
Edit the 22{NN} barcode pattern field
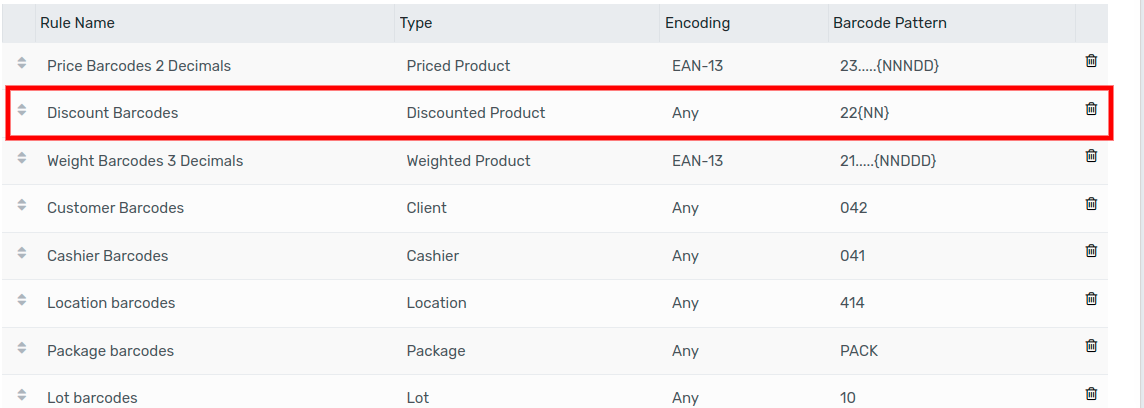[x=865, y=114]
